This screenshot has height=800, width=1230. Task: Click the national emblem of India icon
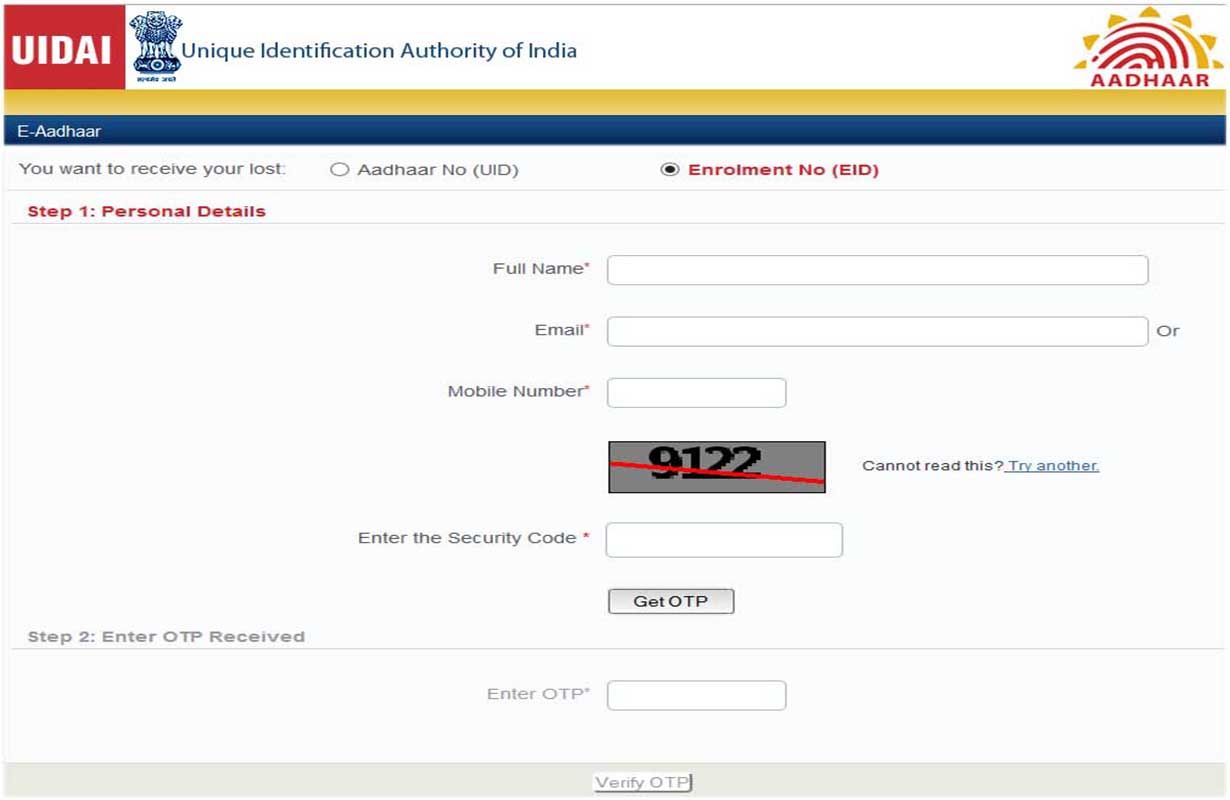tap(155, 45)
